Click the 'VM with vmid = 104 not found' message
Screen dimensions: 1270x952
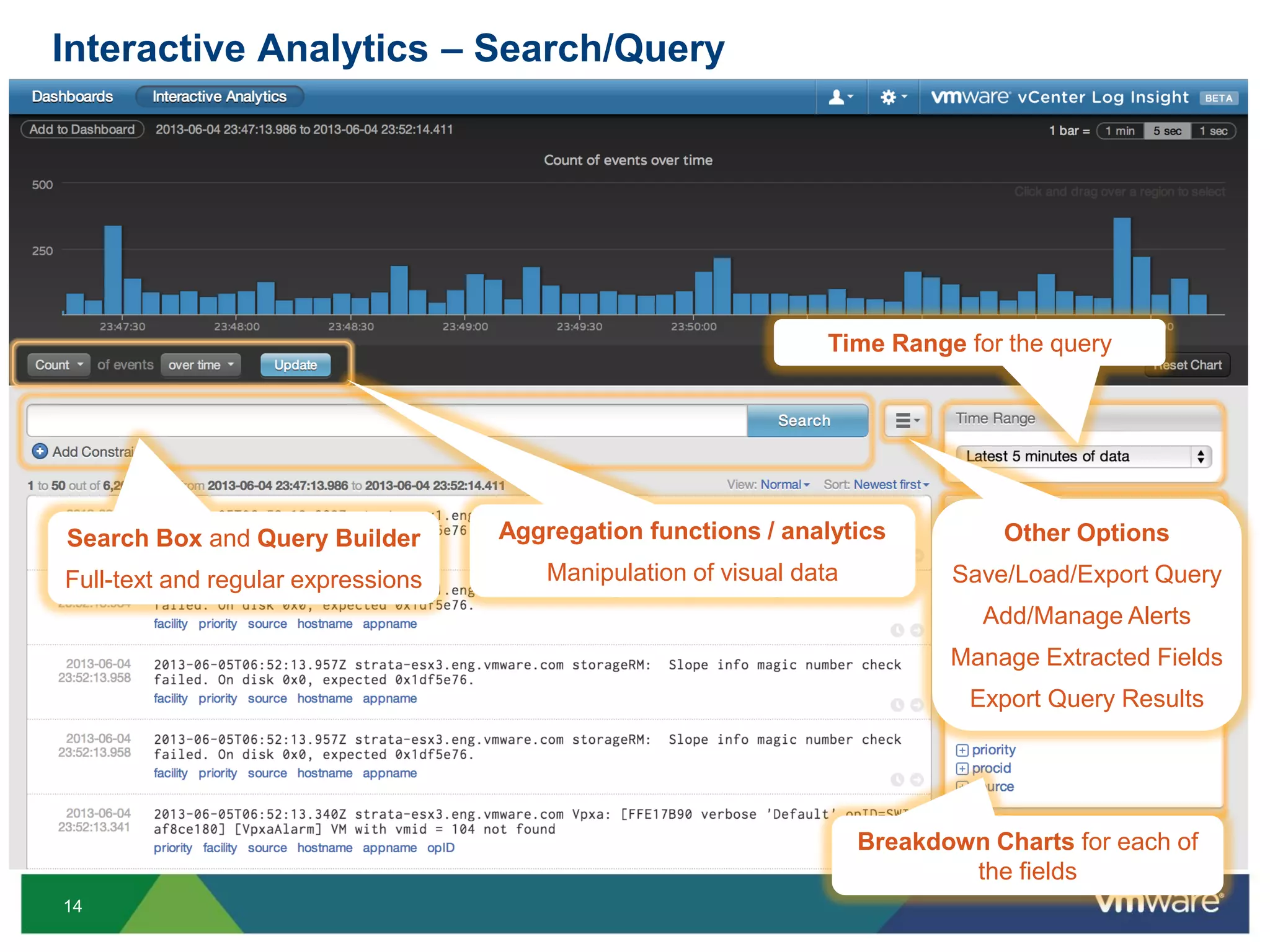[x=443, y=829]
